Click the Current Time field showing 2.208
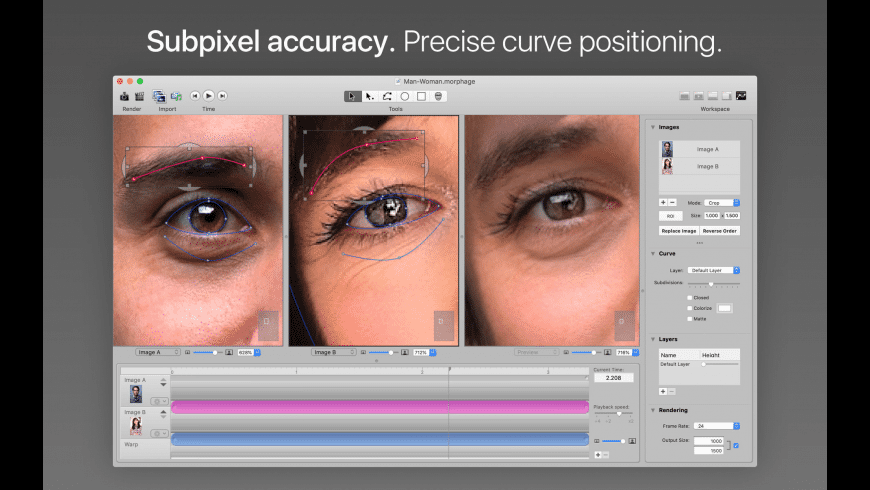870x490 pixels. pyautogui.click(x=614, y=378)
